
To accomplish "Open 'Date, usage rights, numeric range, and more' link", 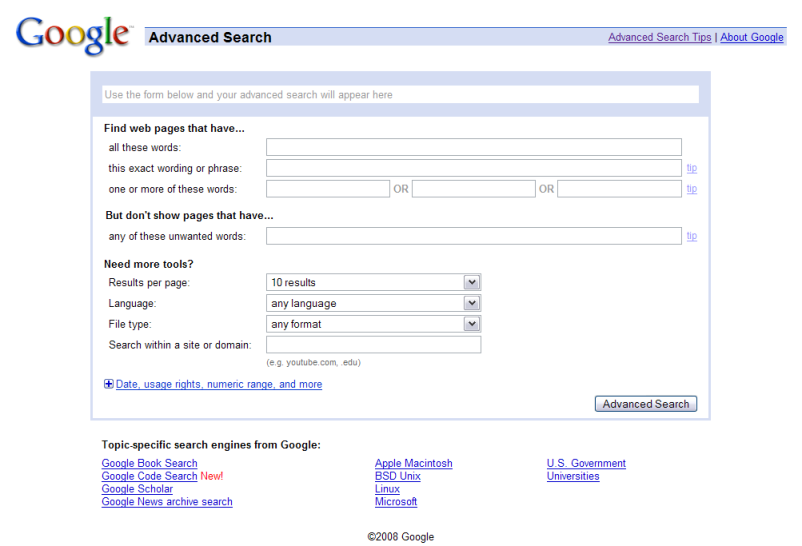I will pyautogui.click(x=219, y=384).
